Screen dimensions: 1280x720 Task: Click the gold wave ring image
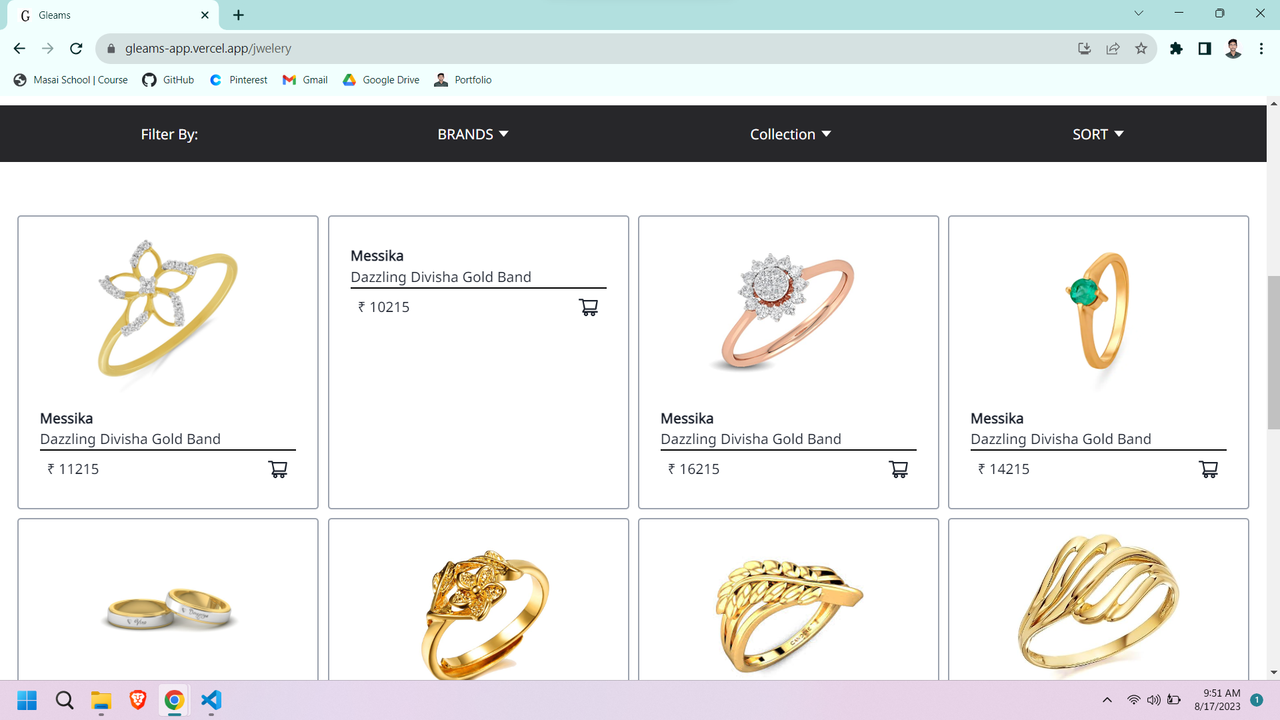1098,603
